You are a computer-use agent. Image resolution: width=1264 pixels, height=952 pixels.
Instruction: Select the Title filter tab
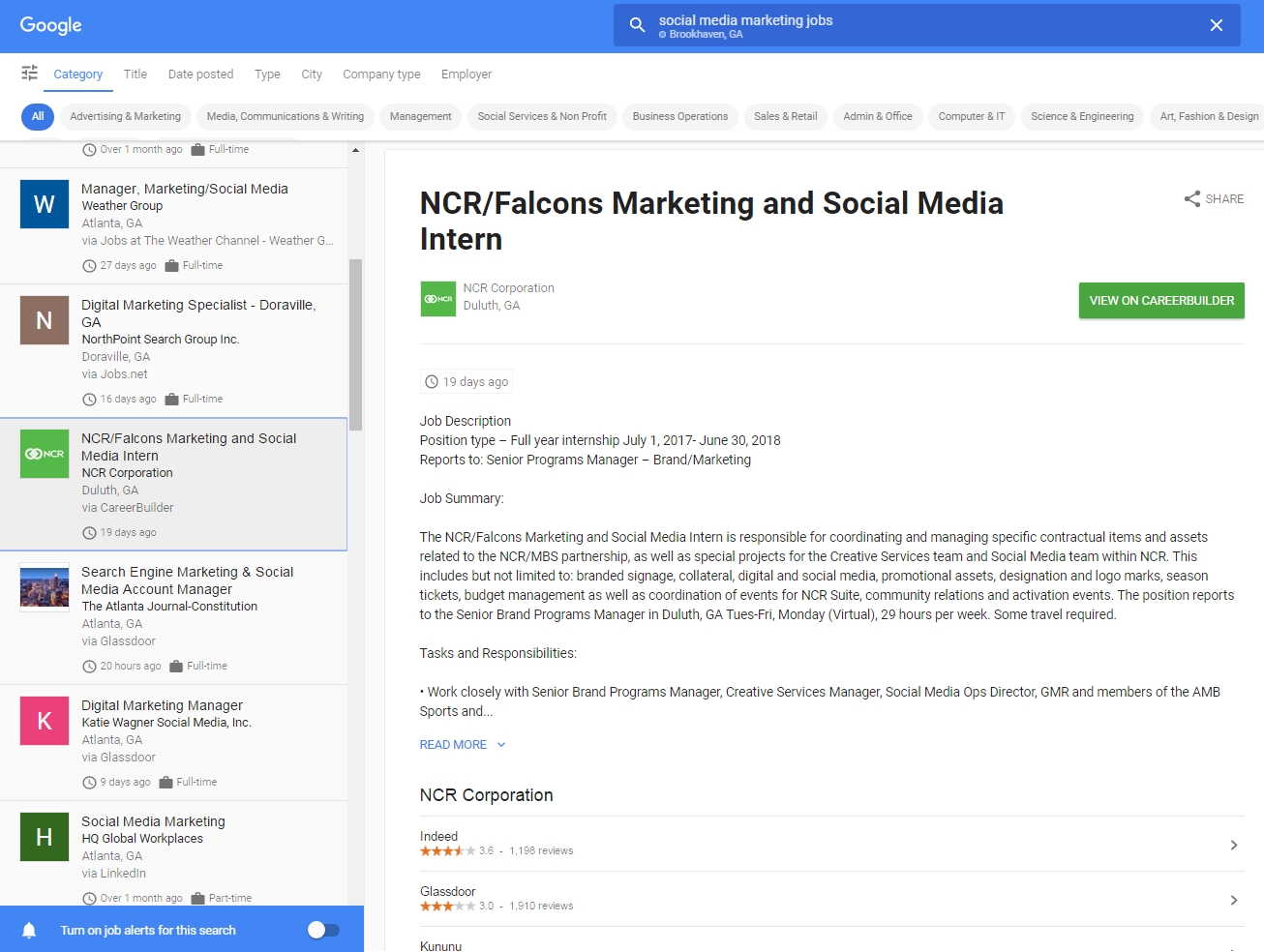point(135,74)
